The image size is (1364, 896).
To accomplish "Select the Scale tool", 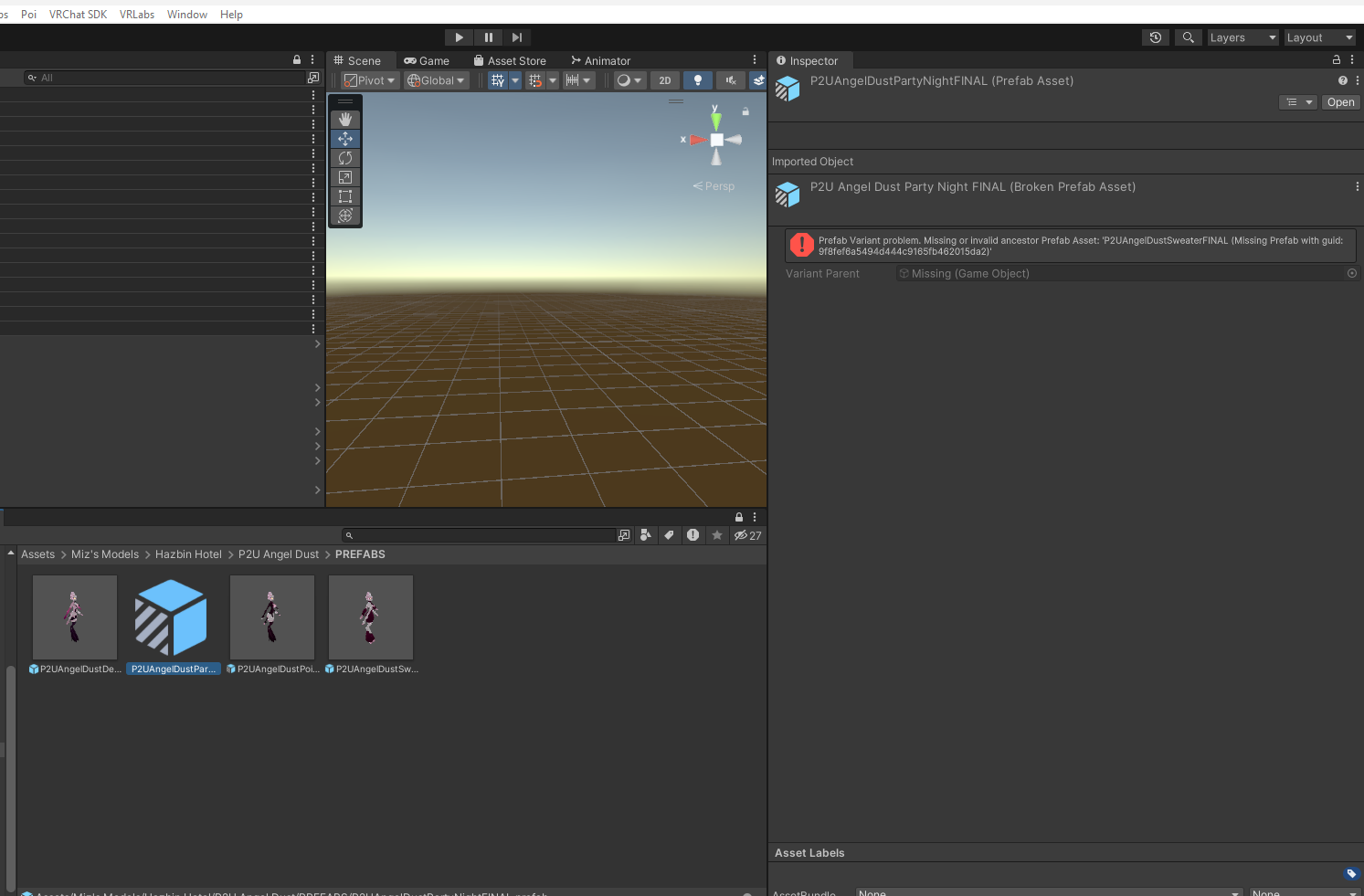I will pos(345,177).
